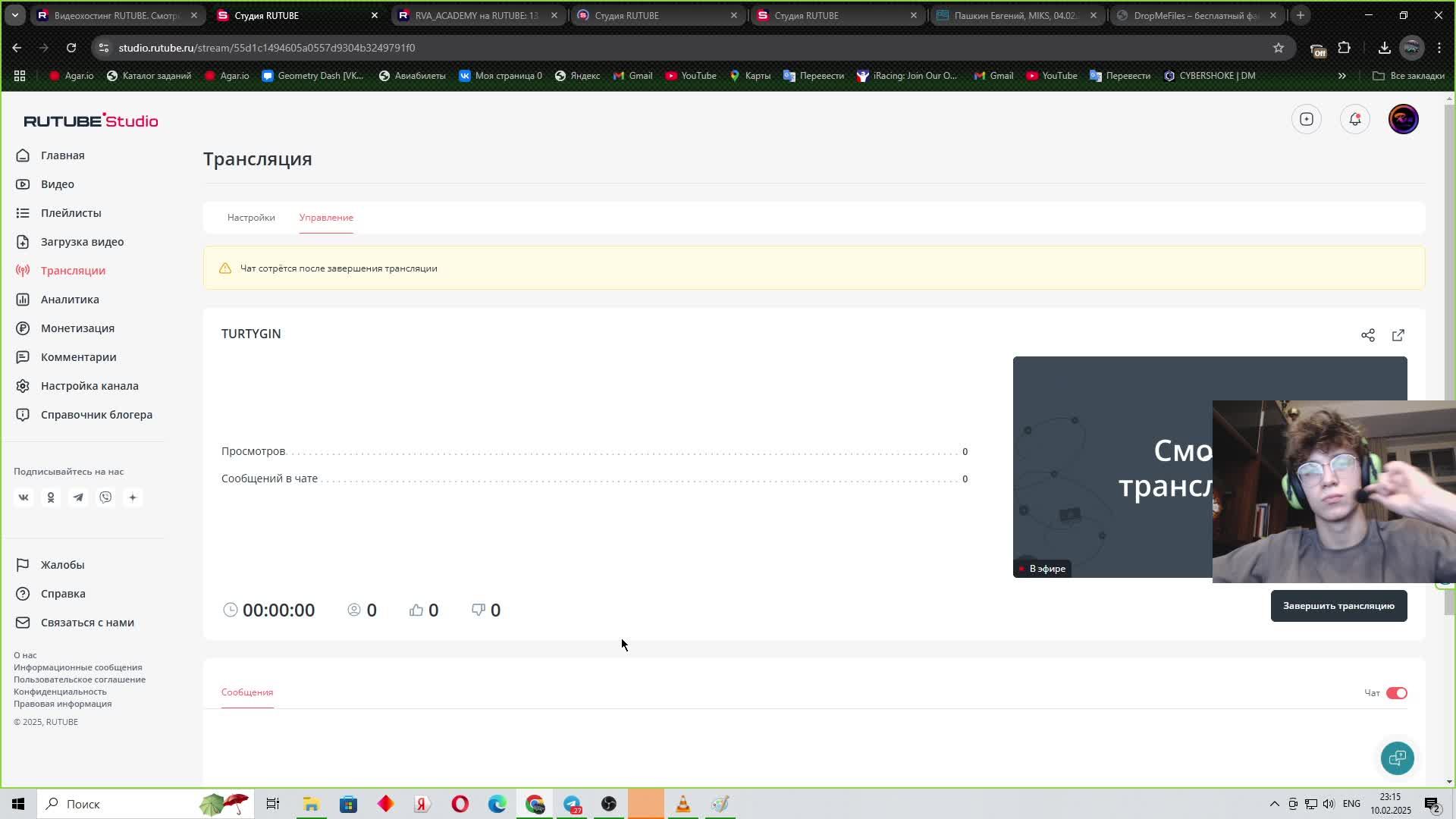Toggle the Чат switch off
The image size is (1456, 819).
tap(1396, 693)
